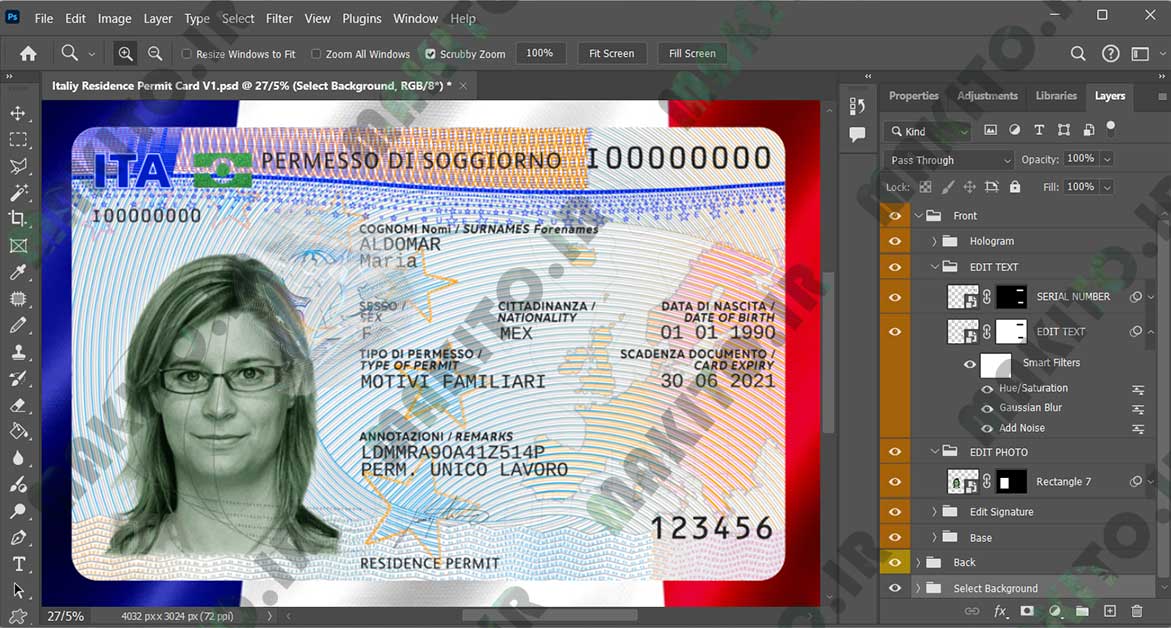This screenshot has height=628, width=1171.
Task: Click the Delete layer trash icon
Action: (x=1137, y=611)
